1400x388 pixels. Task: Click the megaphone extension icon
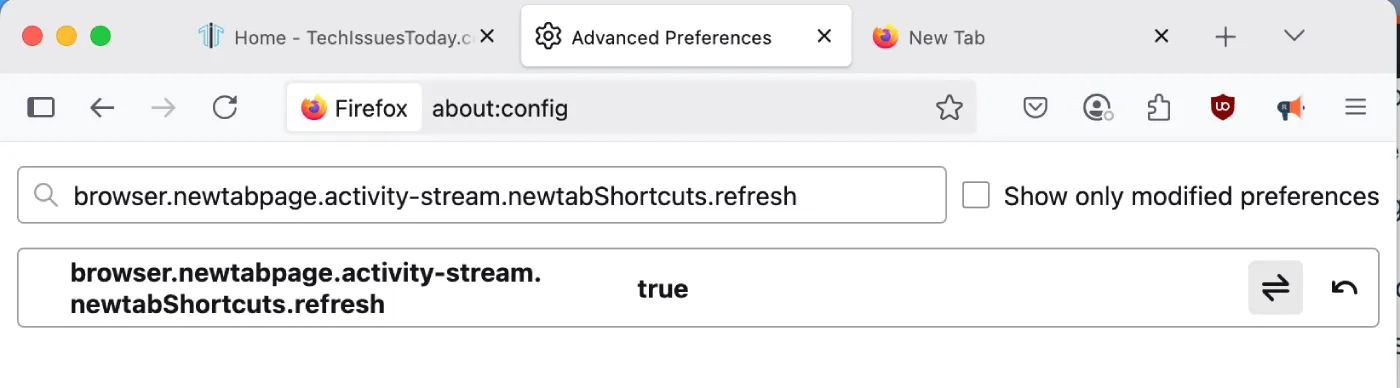click(x=1291, y=108)
